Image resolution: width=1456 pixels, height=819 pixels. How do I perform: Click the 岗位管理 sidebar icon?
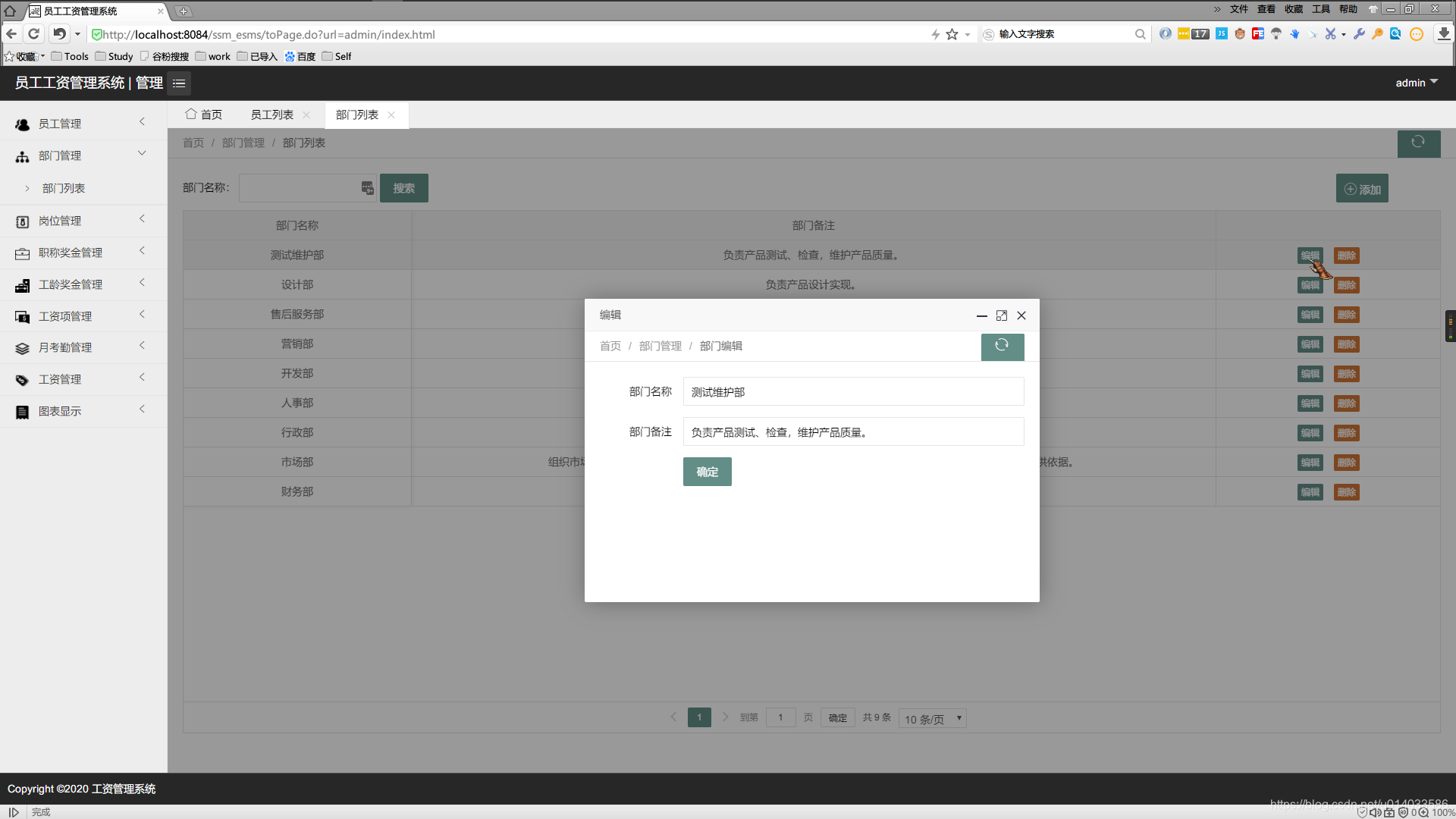tap(23, 221)
